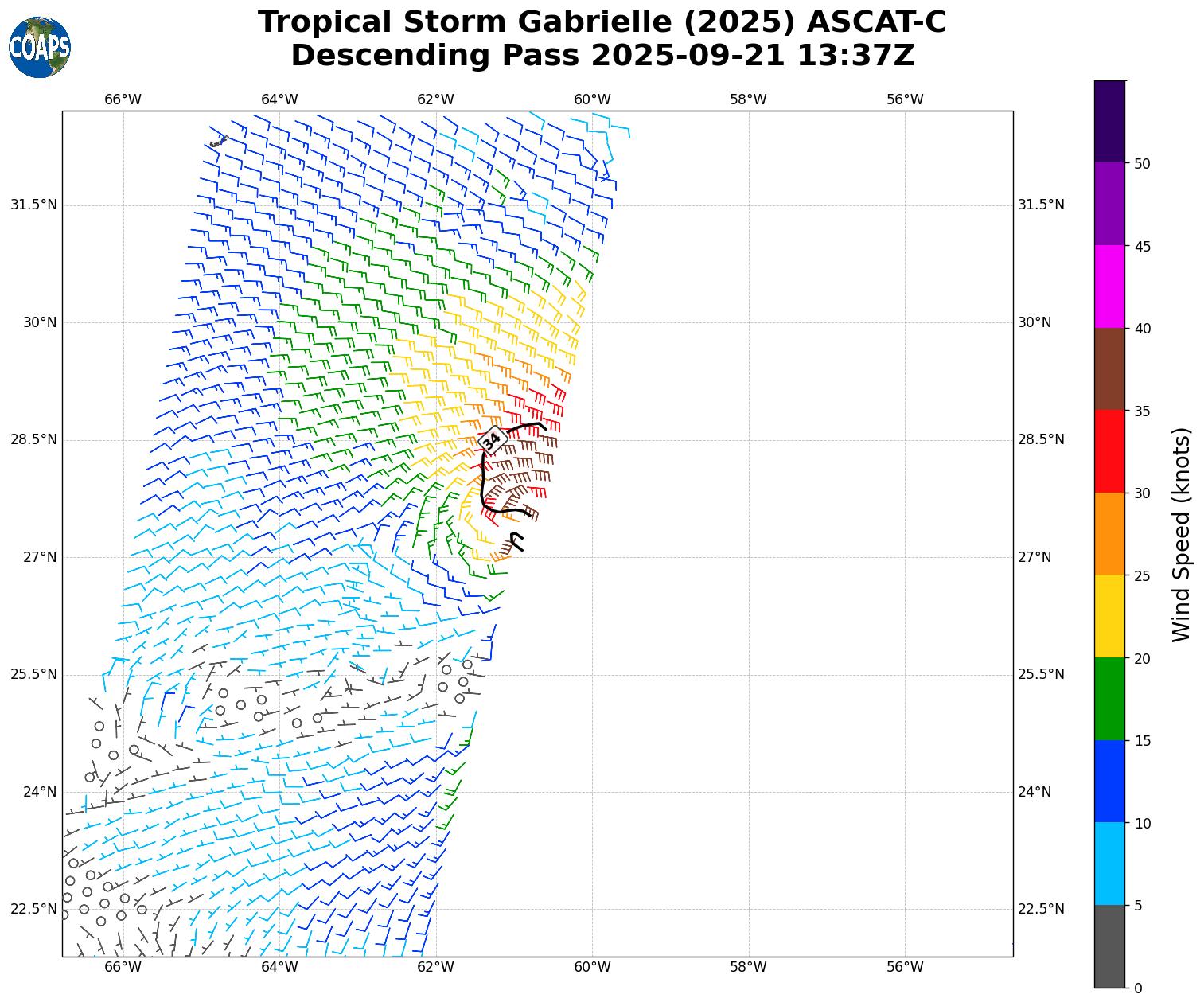The image size is (1204, 1006).
Task: Click the COAPS globe logo
Action: (40, 48)
